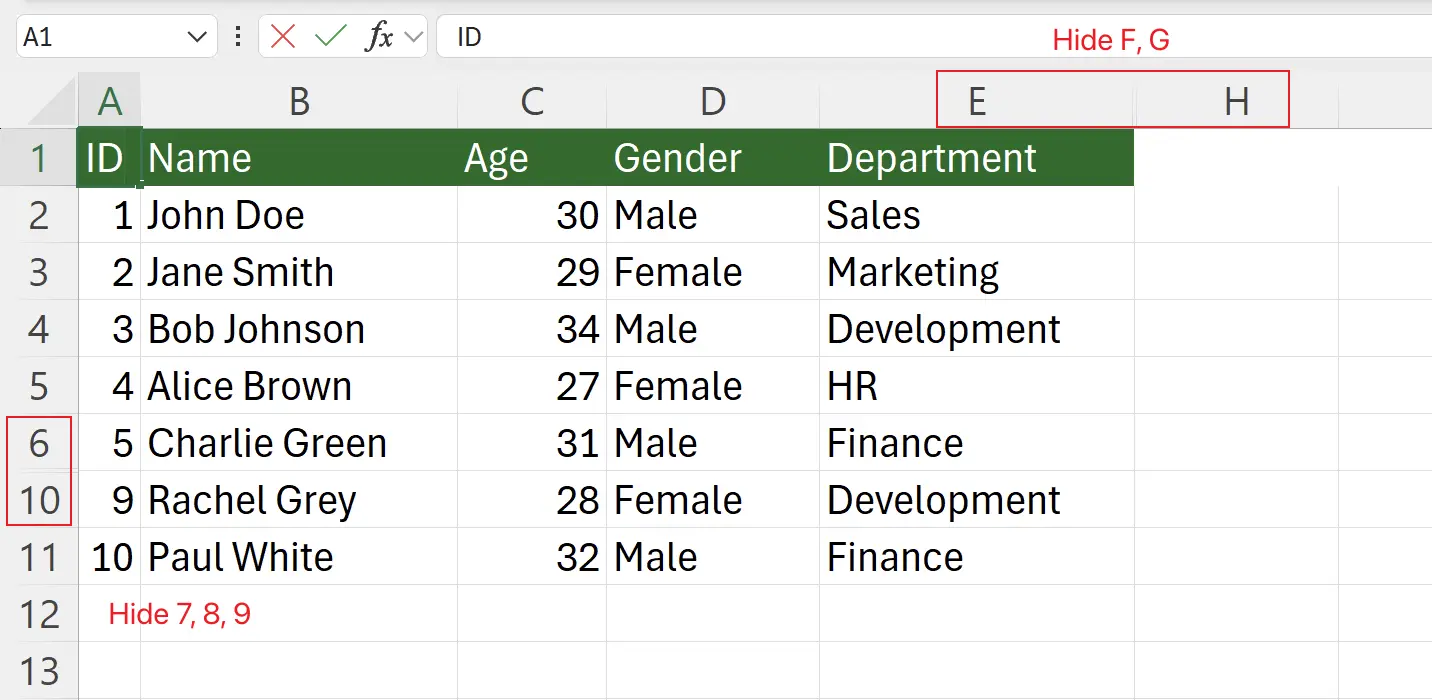Select column E by its header

977,100
